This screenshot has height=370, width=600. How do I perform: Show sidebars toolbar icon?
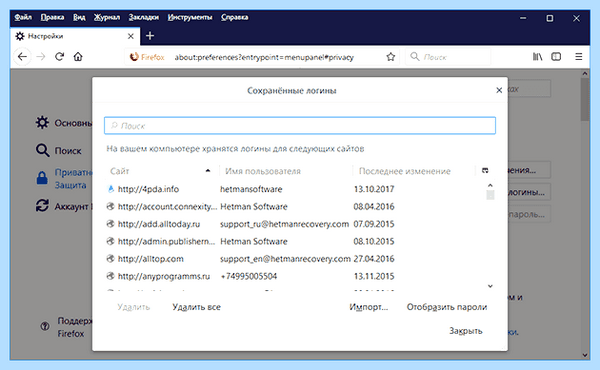point(556,57)
